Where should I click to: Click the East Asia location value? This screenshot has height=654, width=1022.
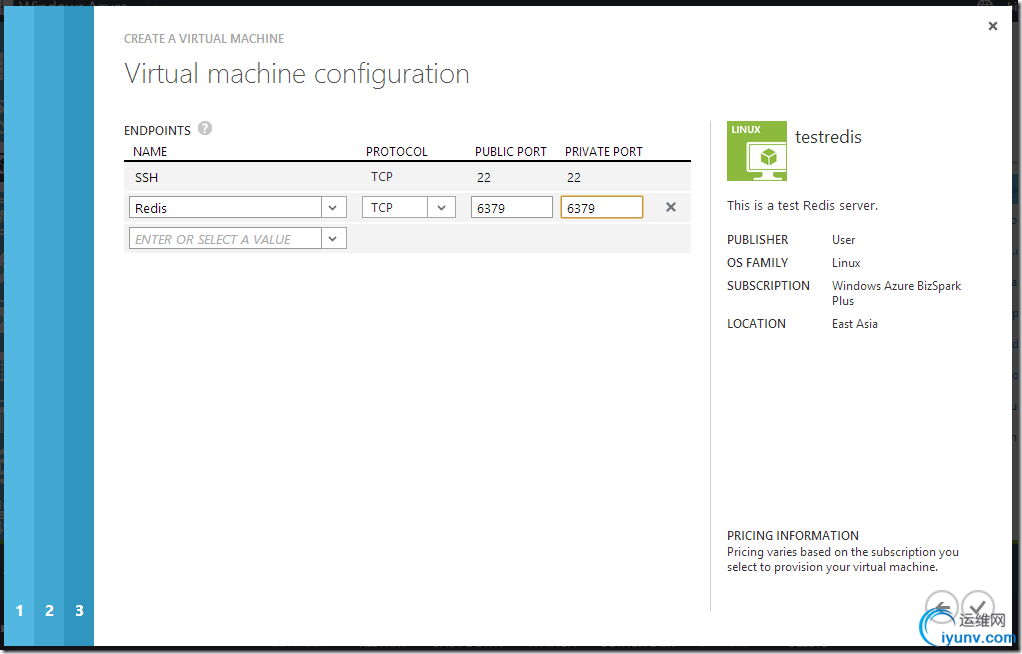(x=854, y=323)
